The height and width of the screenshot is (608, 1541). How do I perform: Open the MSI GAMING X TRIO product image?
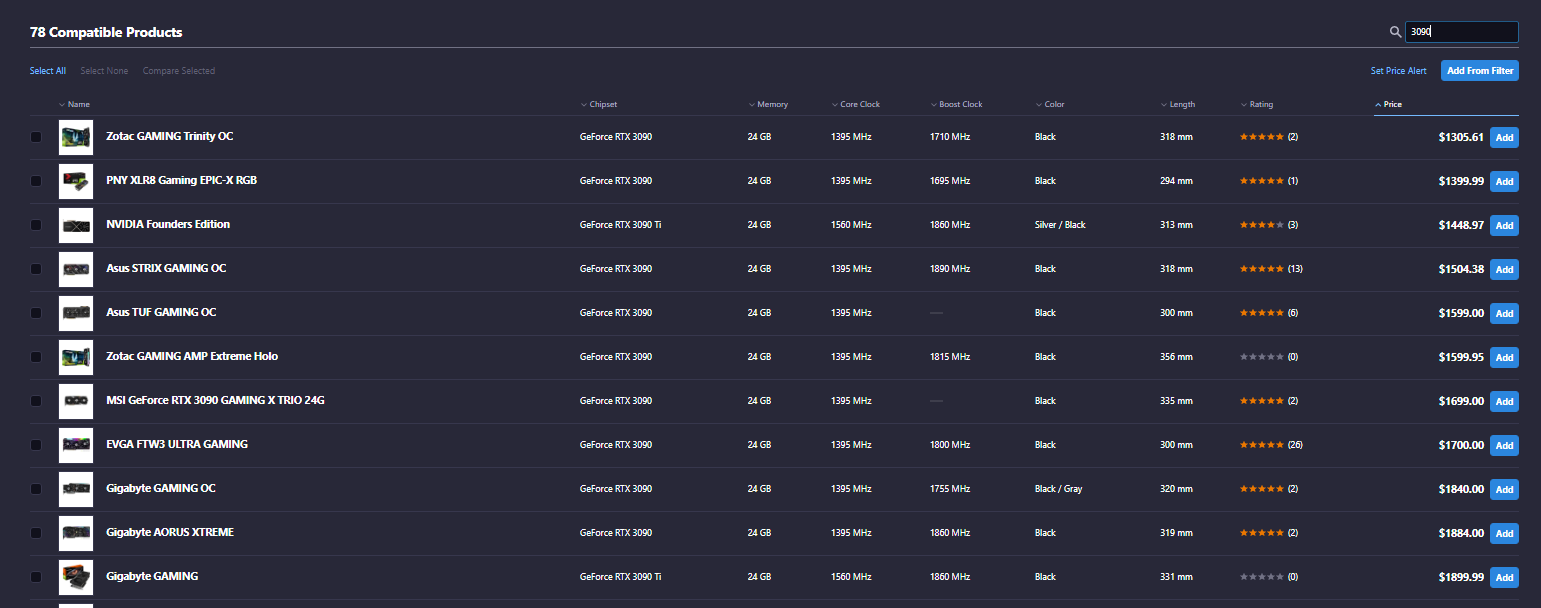point(76,401)
